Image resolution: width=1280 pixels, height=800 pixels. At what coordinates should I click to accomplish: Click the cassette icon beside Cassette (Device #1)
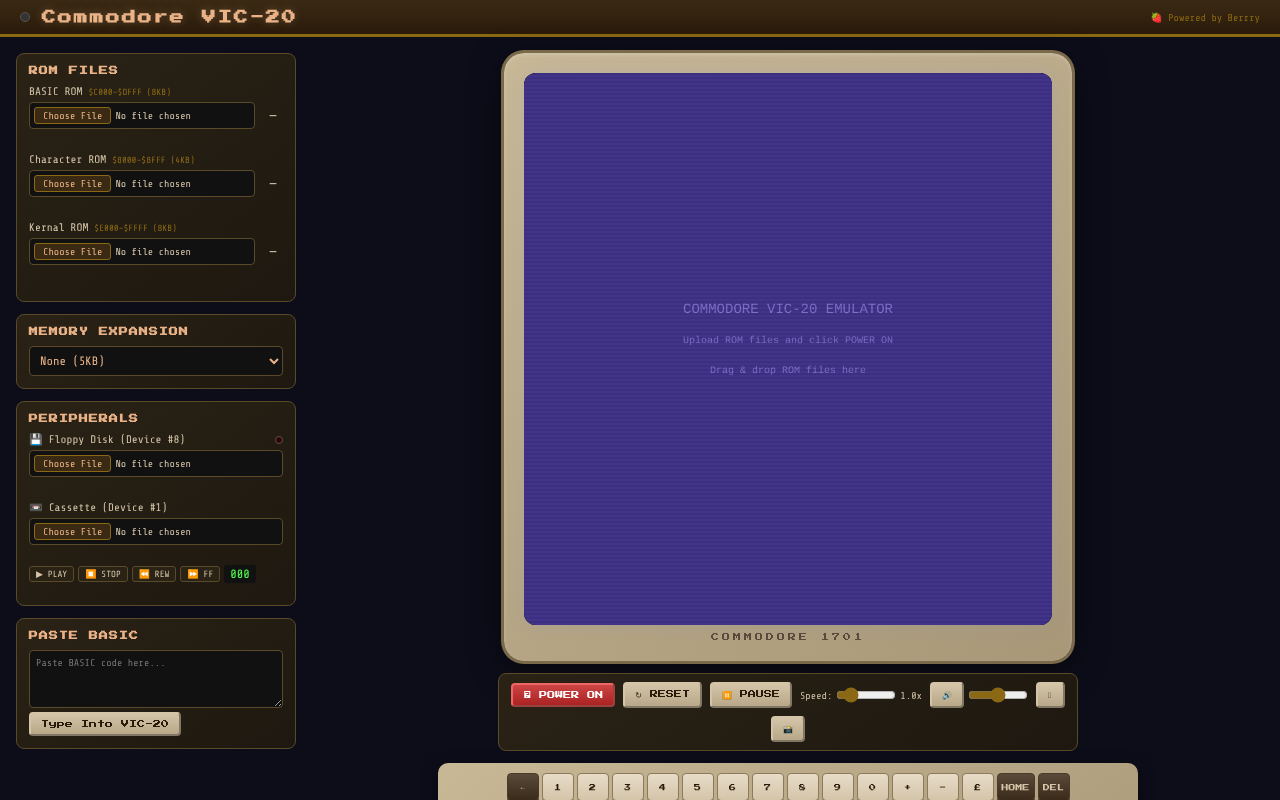pos(36,507)
